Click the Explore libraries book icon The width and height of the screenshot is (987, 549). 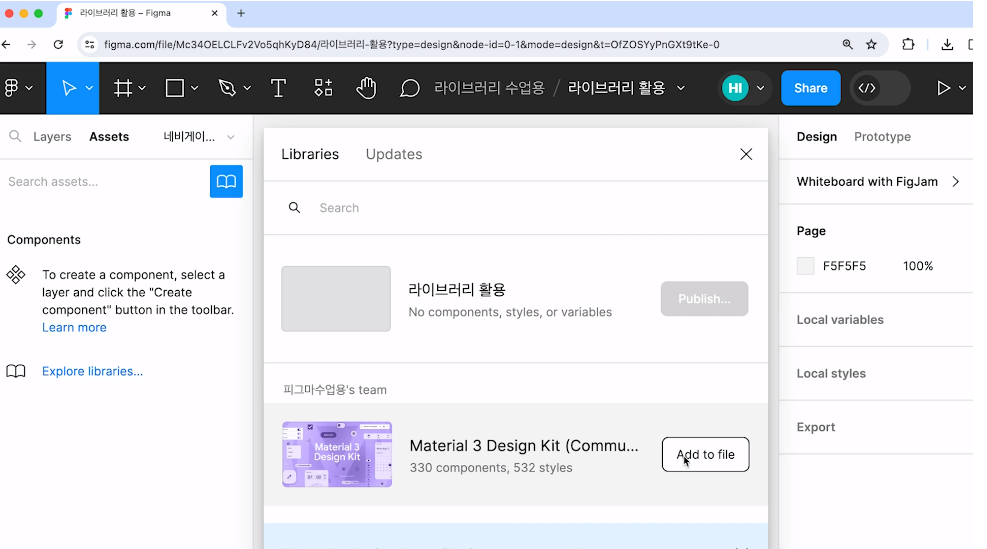pyautogui.click(x=16, y=371)
